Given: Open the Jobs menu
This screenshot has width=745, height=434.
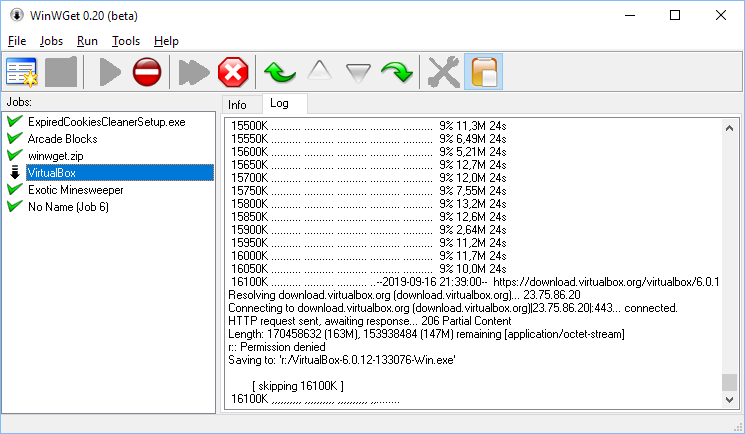Looking at the screenshot, I should (x=51, y=41).
